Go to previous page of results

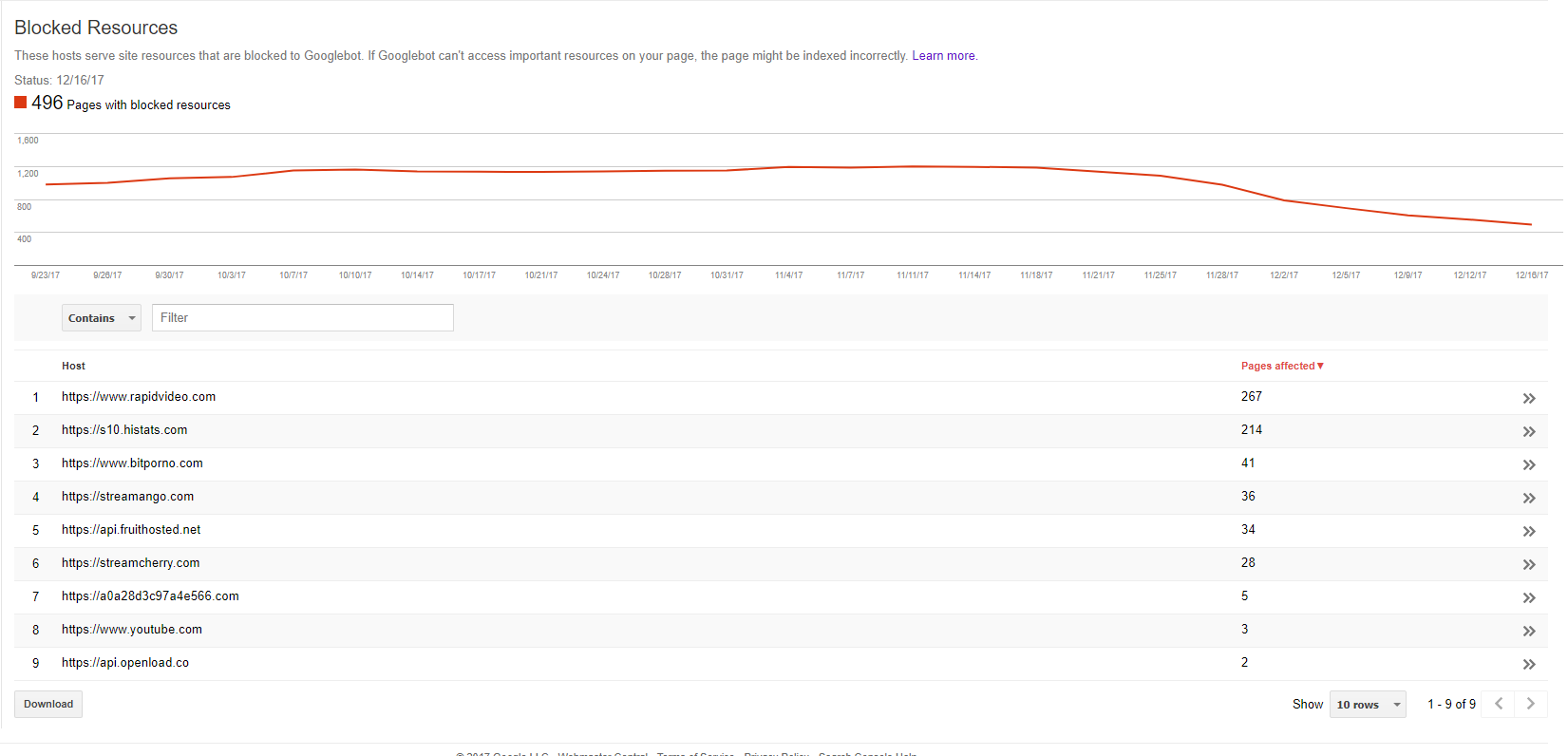1499,704
